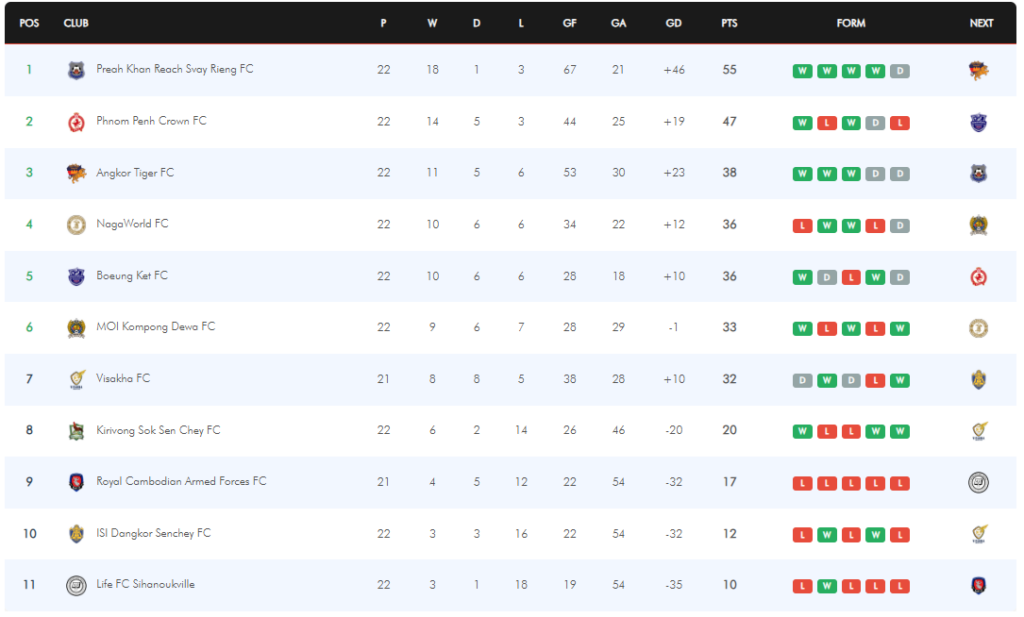Click the Preah Khan Reach Svay Rieng club crest
Screen dimensions: 1024x617
coord(76,70)
